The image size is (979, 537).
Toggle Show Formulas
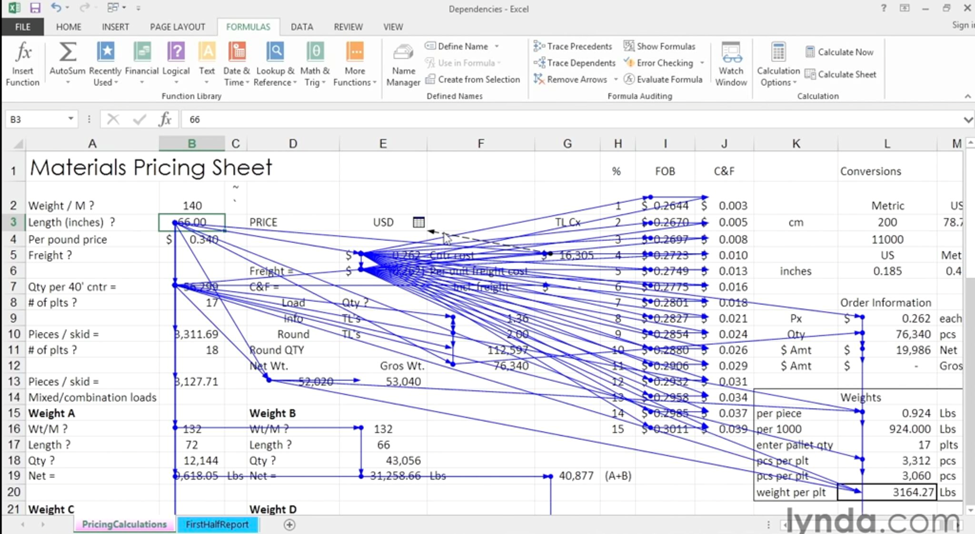click(x=659, y=46)
